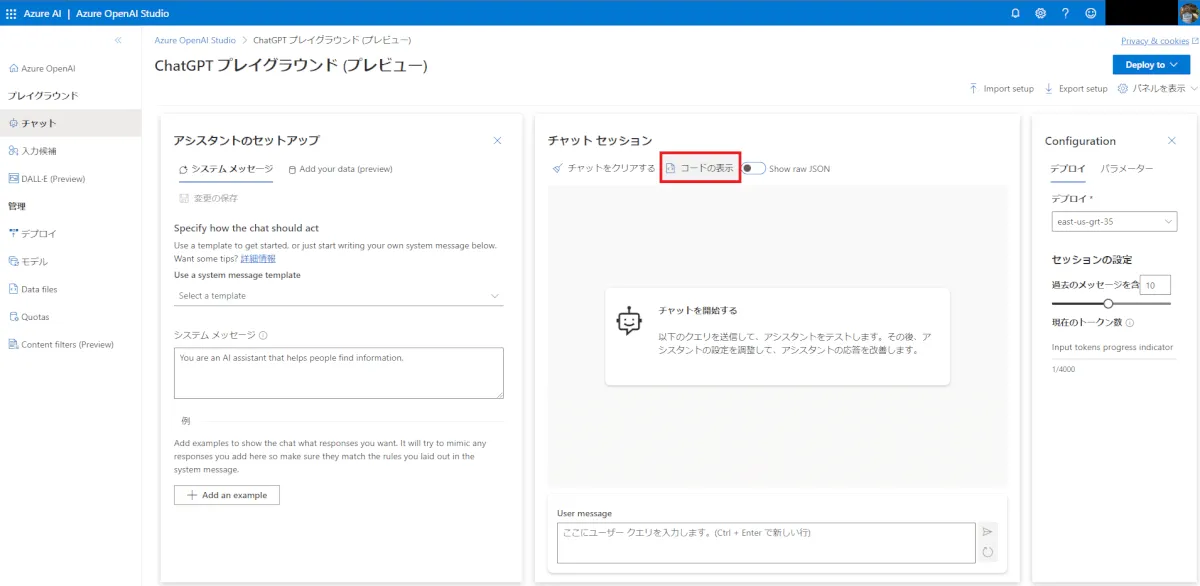Screen dimensions: 1200x586
Task: Open DALL-E (Preview) in the sidebar
Action: tap(52, 179)
